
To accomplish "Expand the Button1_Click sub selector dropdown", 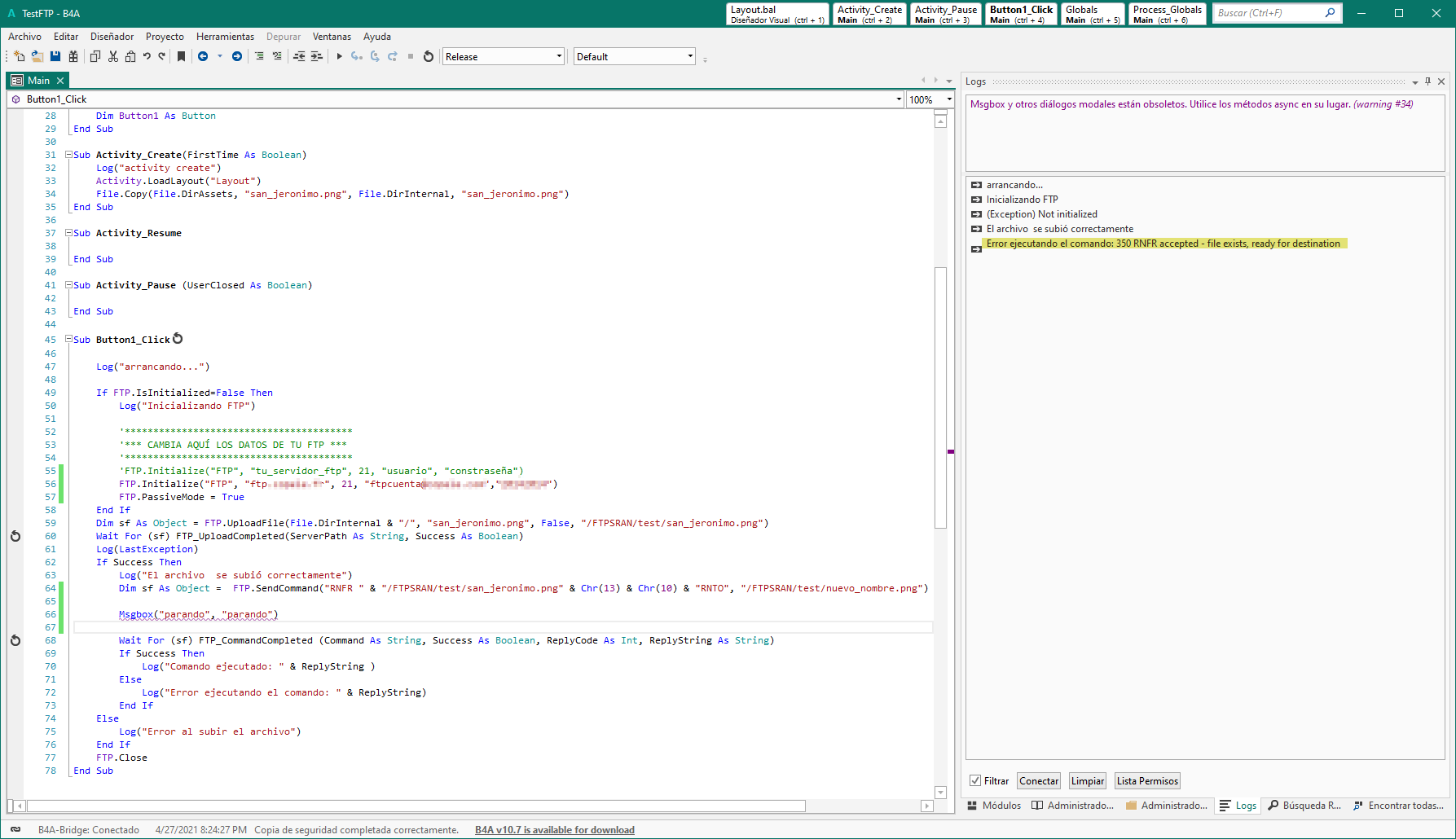I will 899,99.
